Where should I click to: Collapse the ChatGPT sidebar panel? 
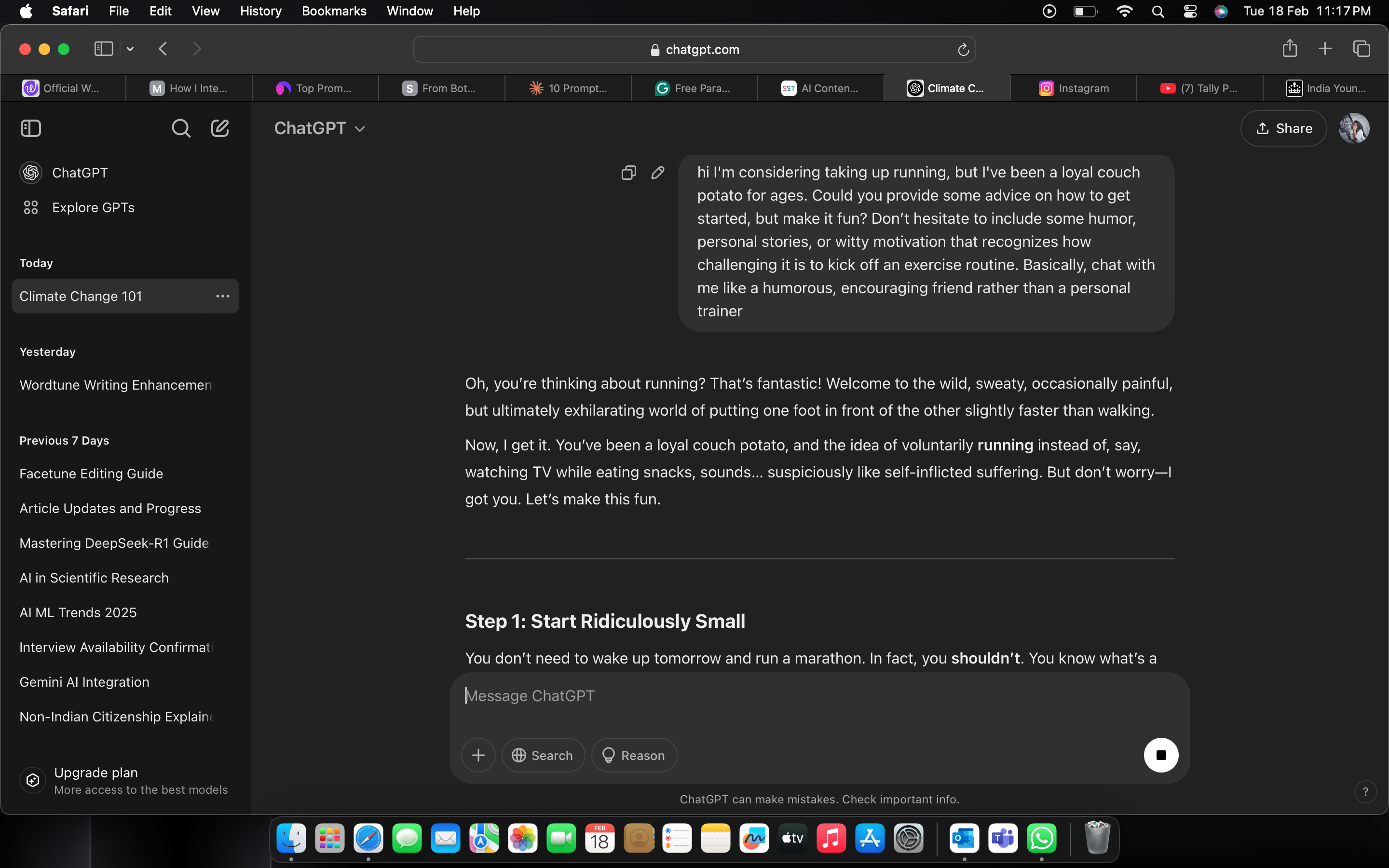click(30, 128)
